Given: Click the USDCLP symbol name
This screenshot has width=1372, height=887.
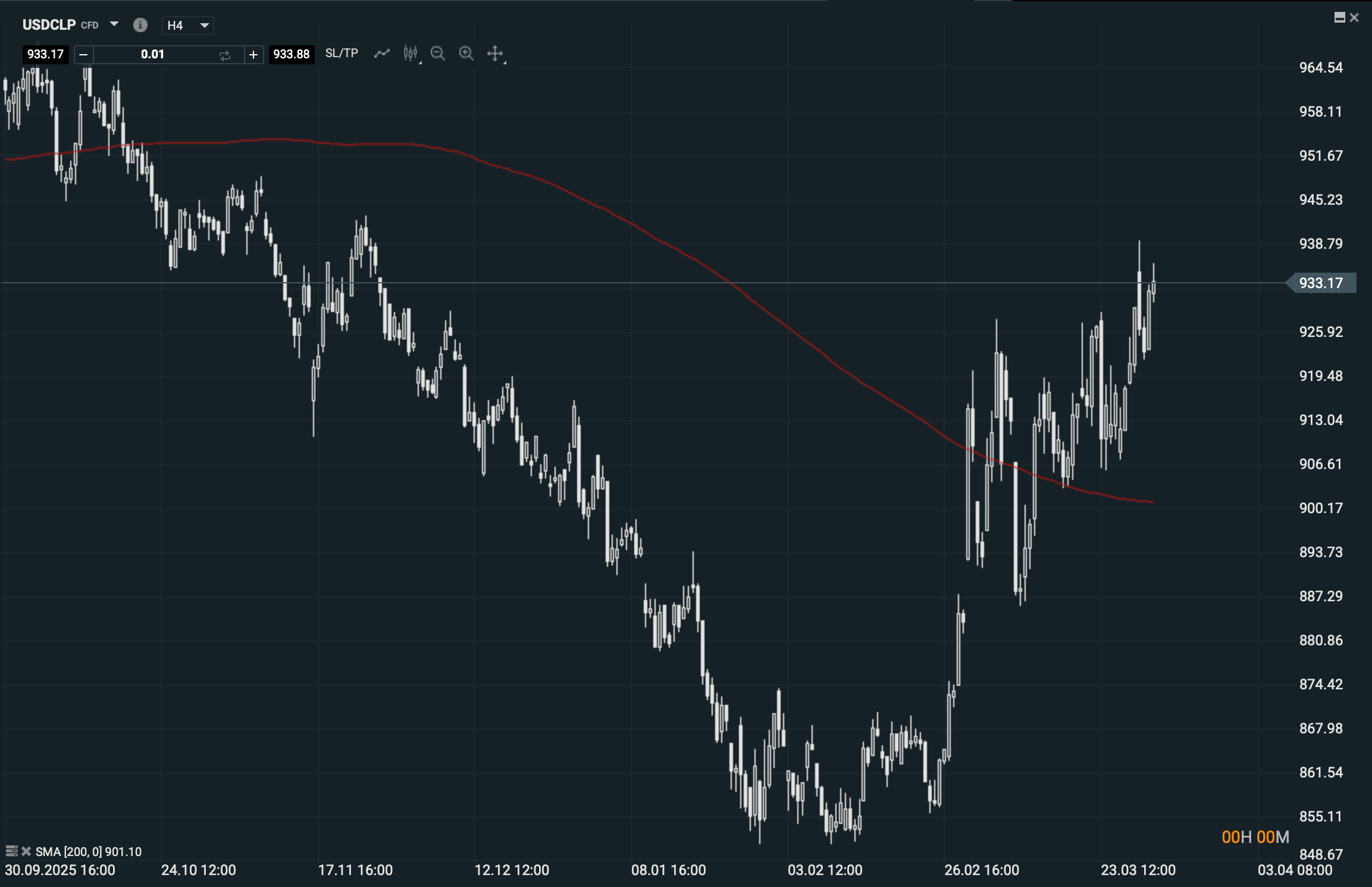Looking at the screenshot, I should [x=49, y=25].
